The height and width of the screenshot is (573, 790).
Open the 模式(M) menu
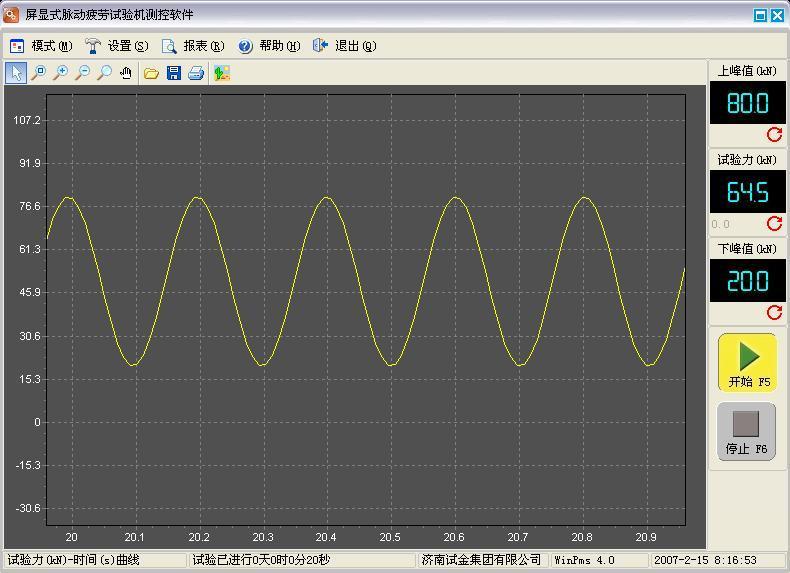(x=42, y=46)
